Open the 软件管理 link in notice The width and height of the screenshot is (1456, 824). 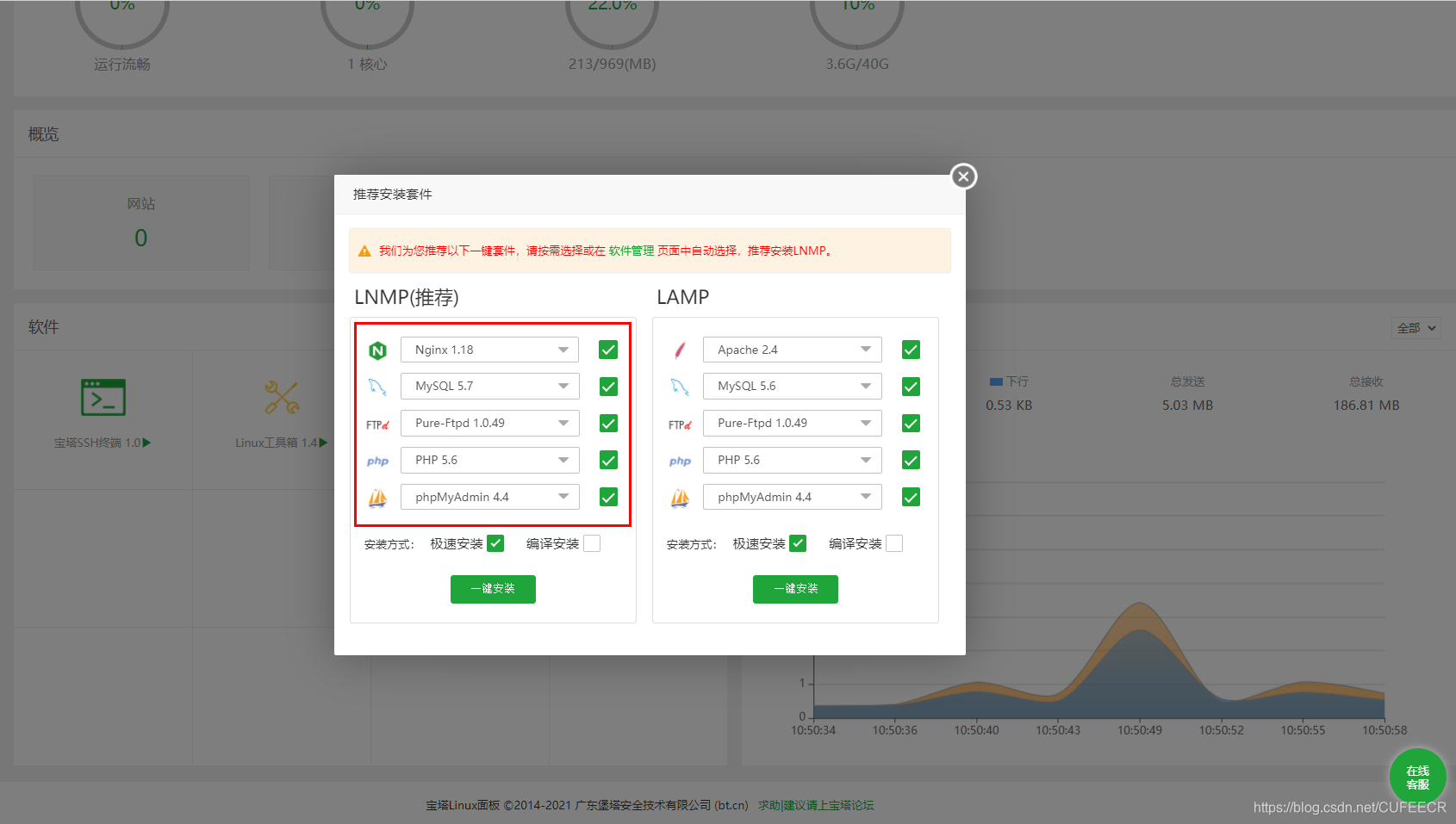tap(632, 251)
